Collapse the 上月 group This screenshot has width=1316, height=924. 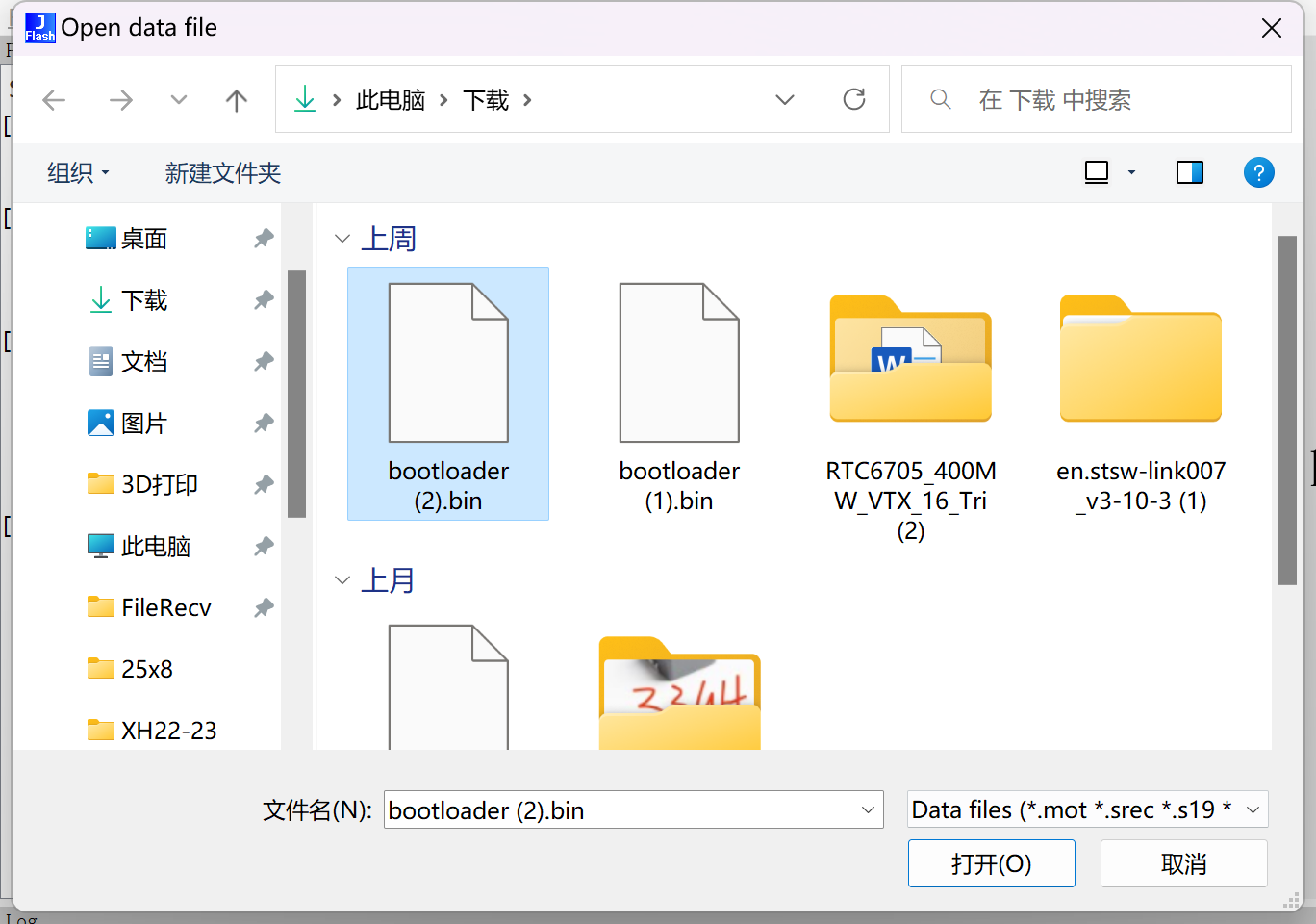(x=342, y=580)
